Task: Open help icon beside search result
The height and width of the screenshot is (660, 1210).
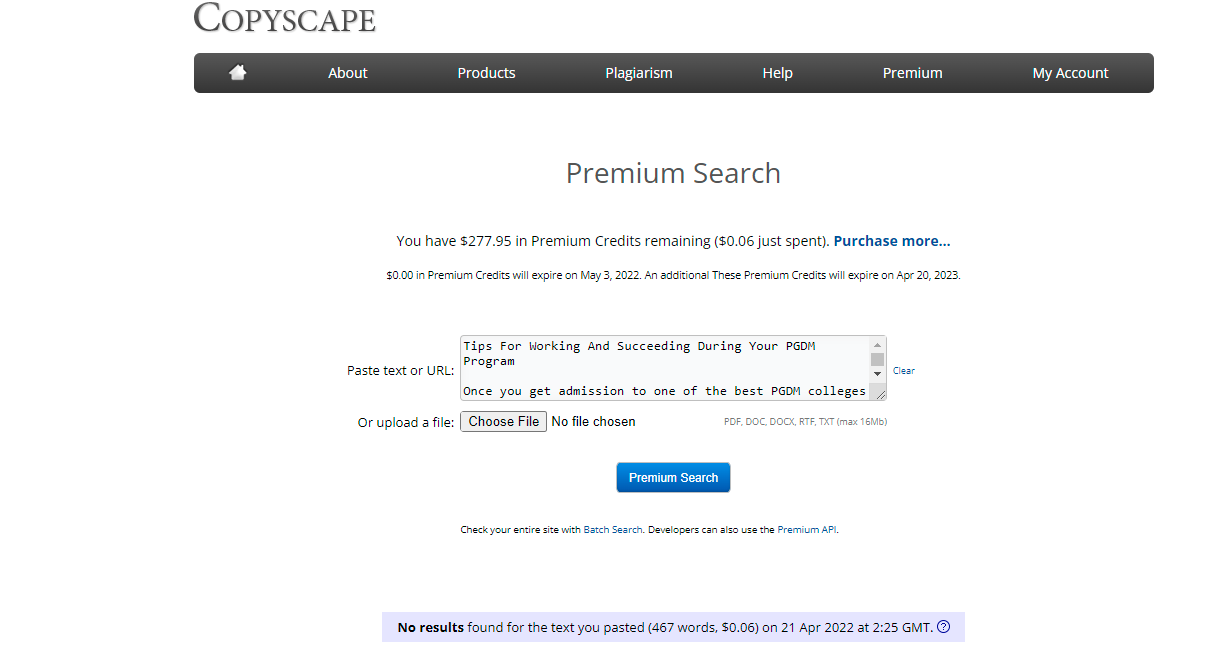Action: point(943,627)
